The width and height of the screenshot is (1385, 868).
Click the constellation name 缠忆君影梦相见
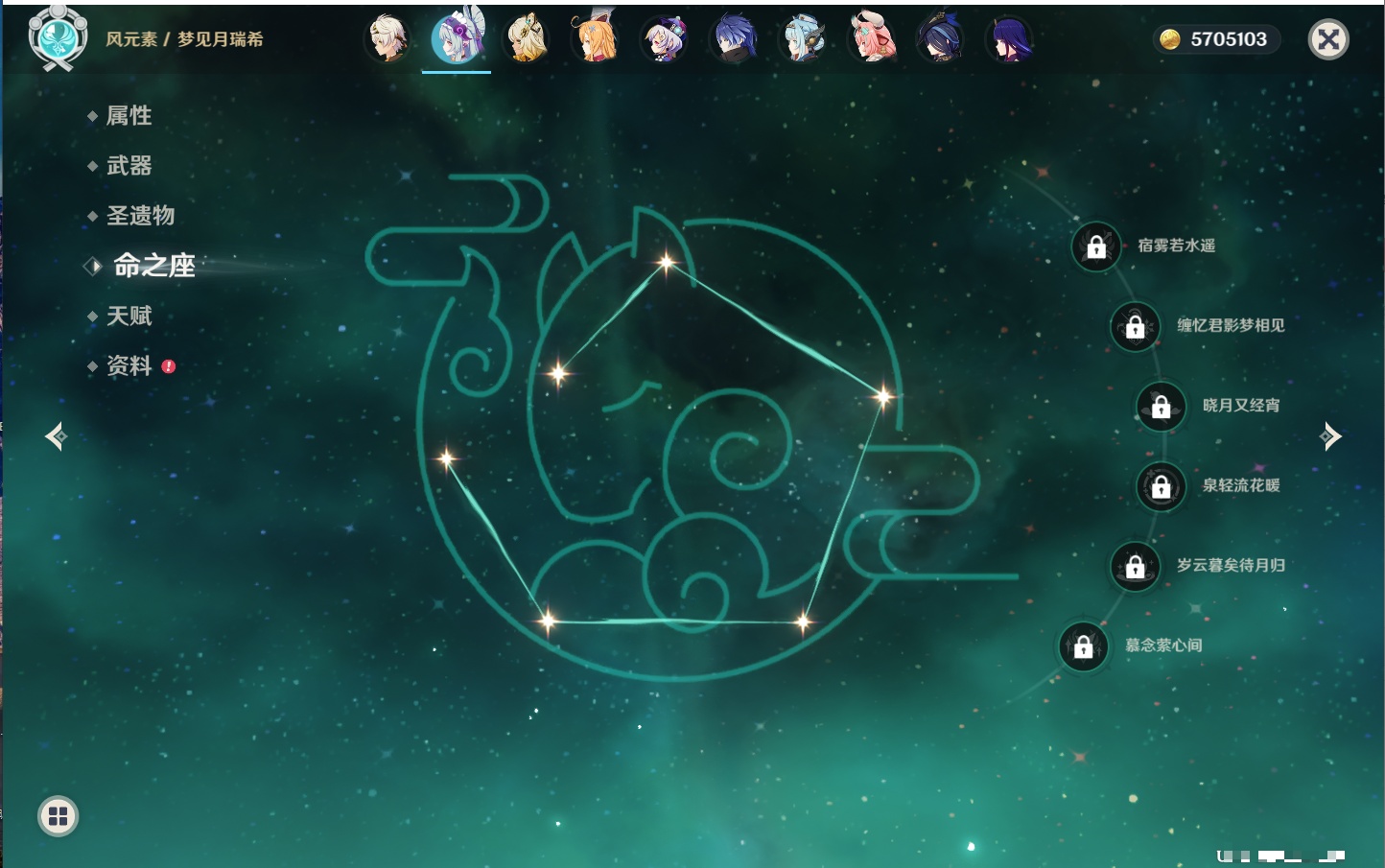click(1231, 325)
